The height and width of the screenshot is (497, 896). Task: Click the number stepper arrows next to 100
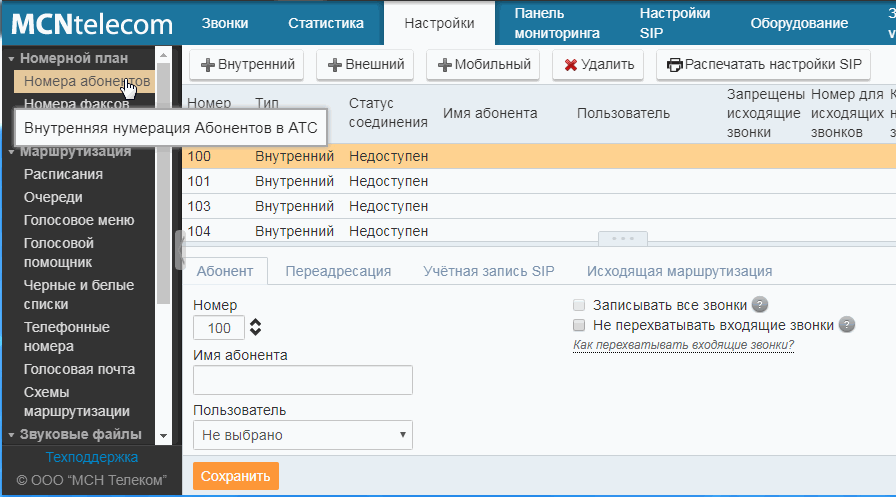(x=255, y=327)
